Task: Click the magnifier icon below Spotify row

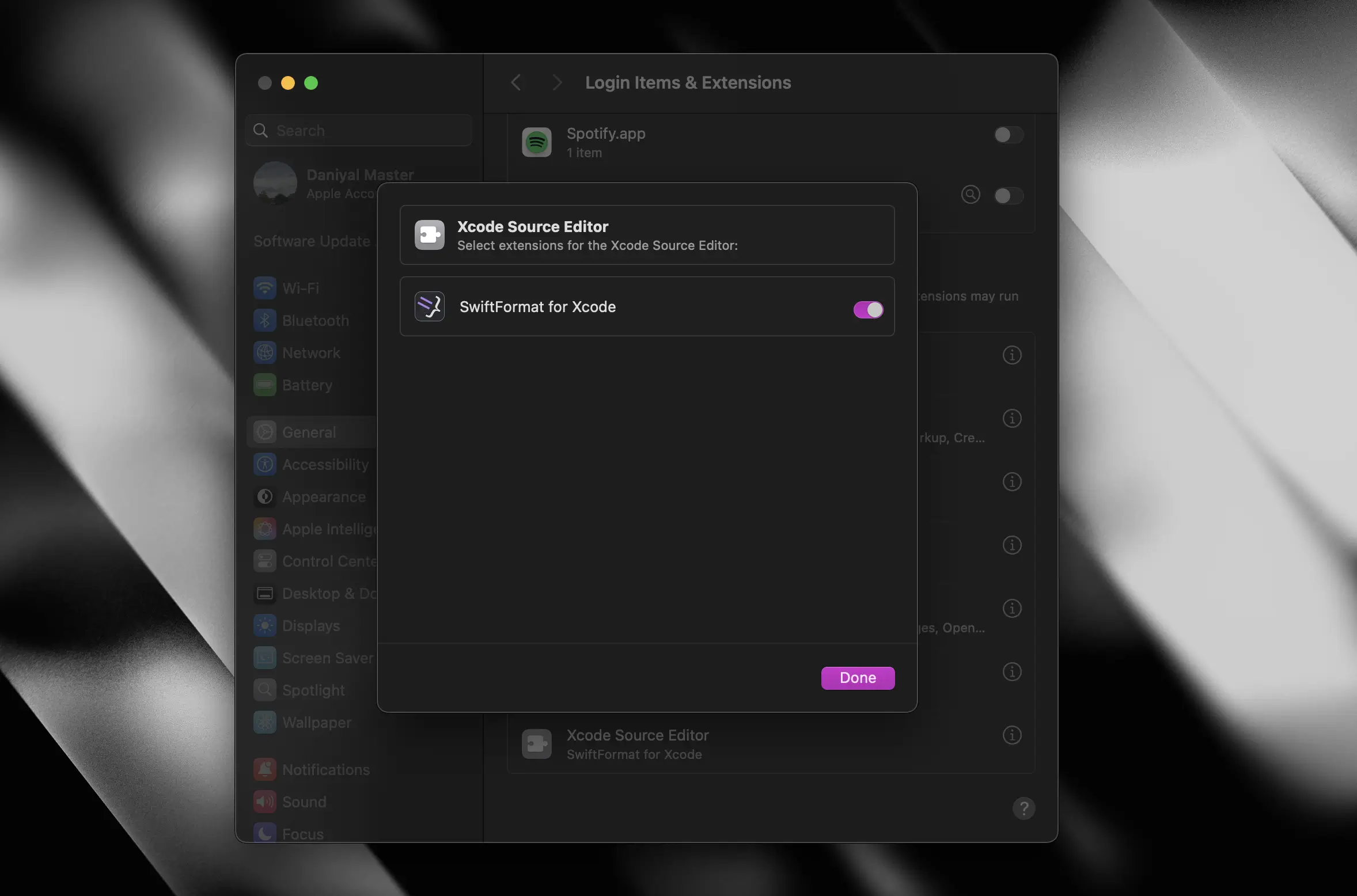Action: coord(971,195)
